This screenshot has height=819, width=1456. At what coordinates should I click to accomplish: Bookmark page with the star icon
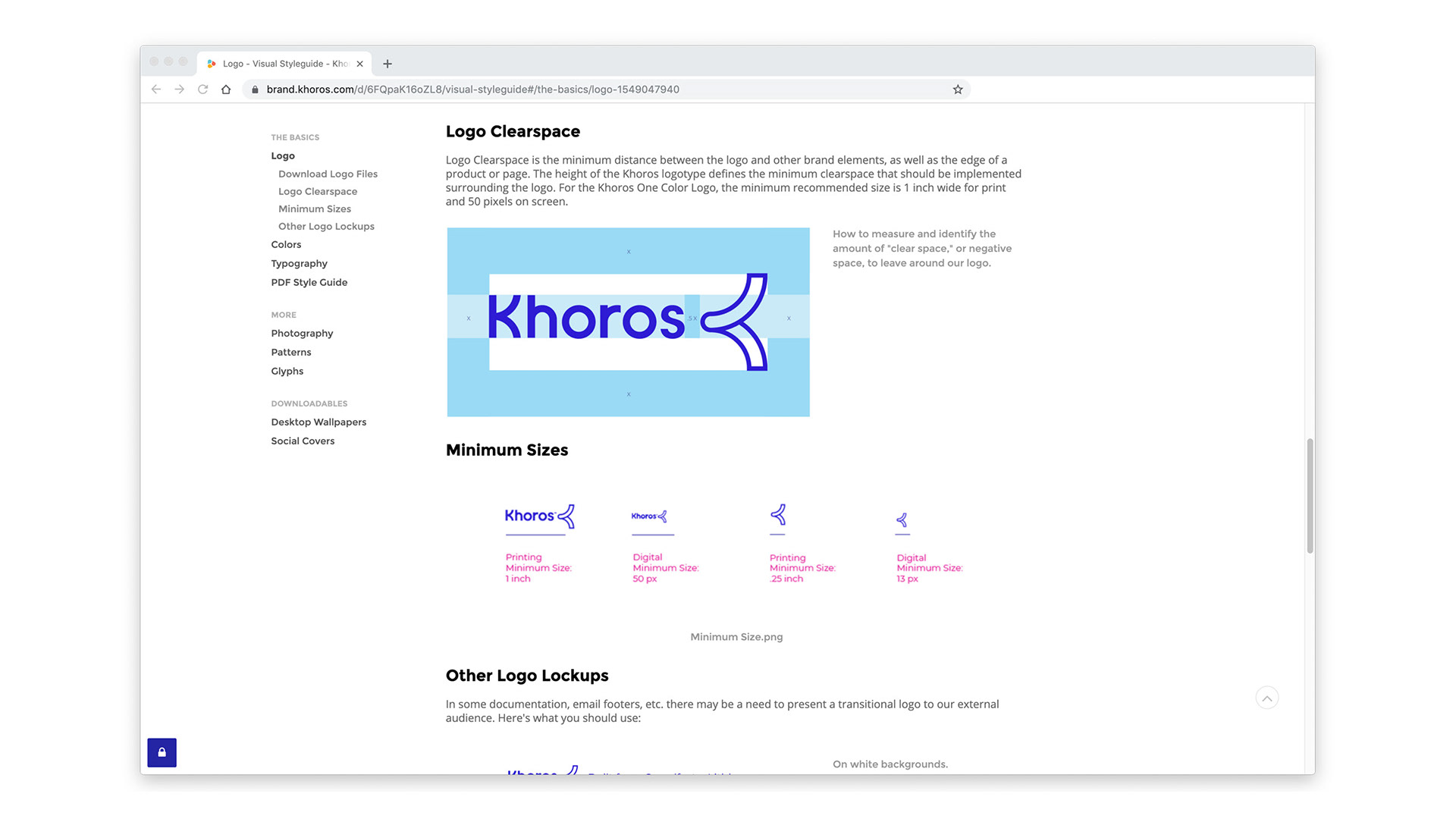(x=958, y=89)
